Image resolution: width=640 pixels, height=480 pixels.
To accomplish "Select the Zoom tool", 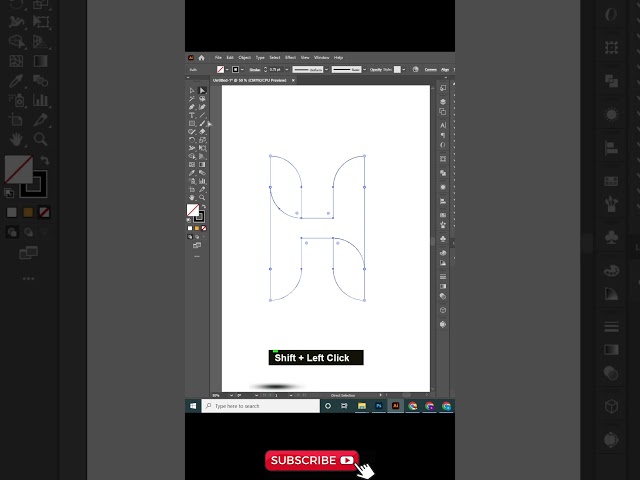I will tap(202, 198).
